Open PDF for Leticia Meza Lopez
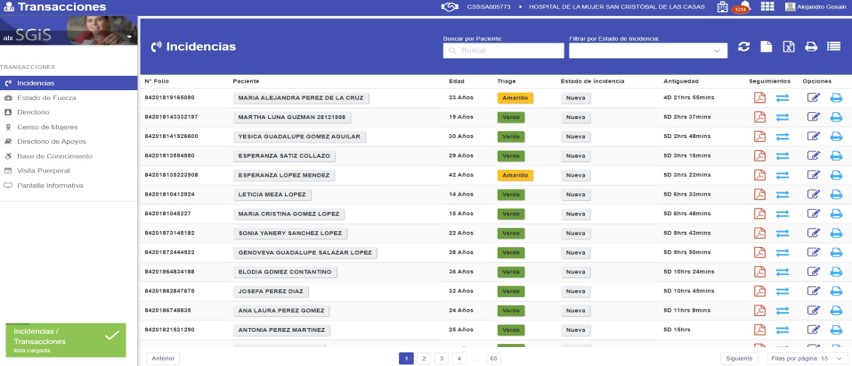The height and width of the screenshot is (366, 852). [760, 194]
